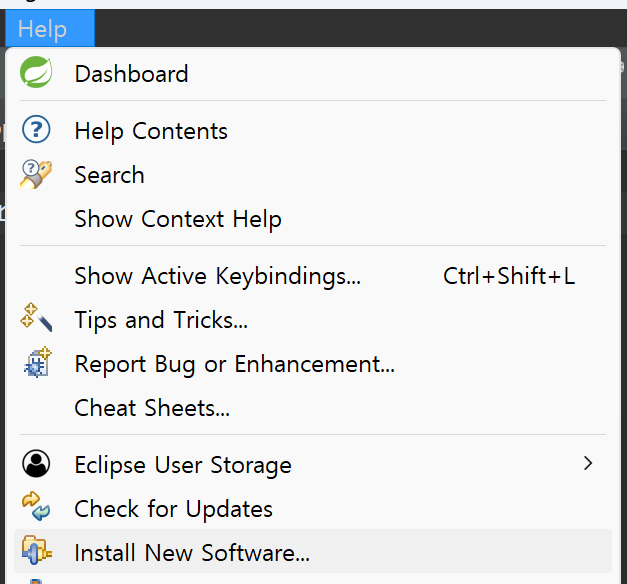The width and height of the screenshot is (627, 584).
Task: Choose Search in the Help menu
Action: click(109, 176)
